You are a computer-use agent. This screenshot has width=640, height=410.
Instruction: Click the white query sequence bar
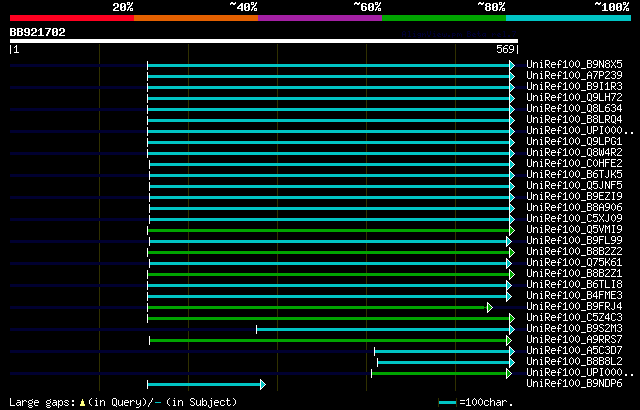pos(264,41)
